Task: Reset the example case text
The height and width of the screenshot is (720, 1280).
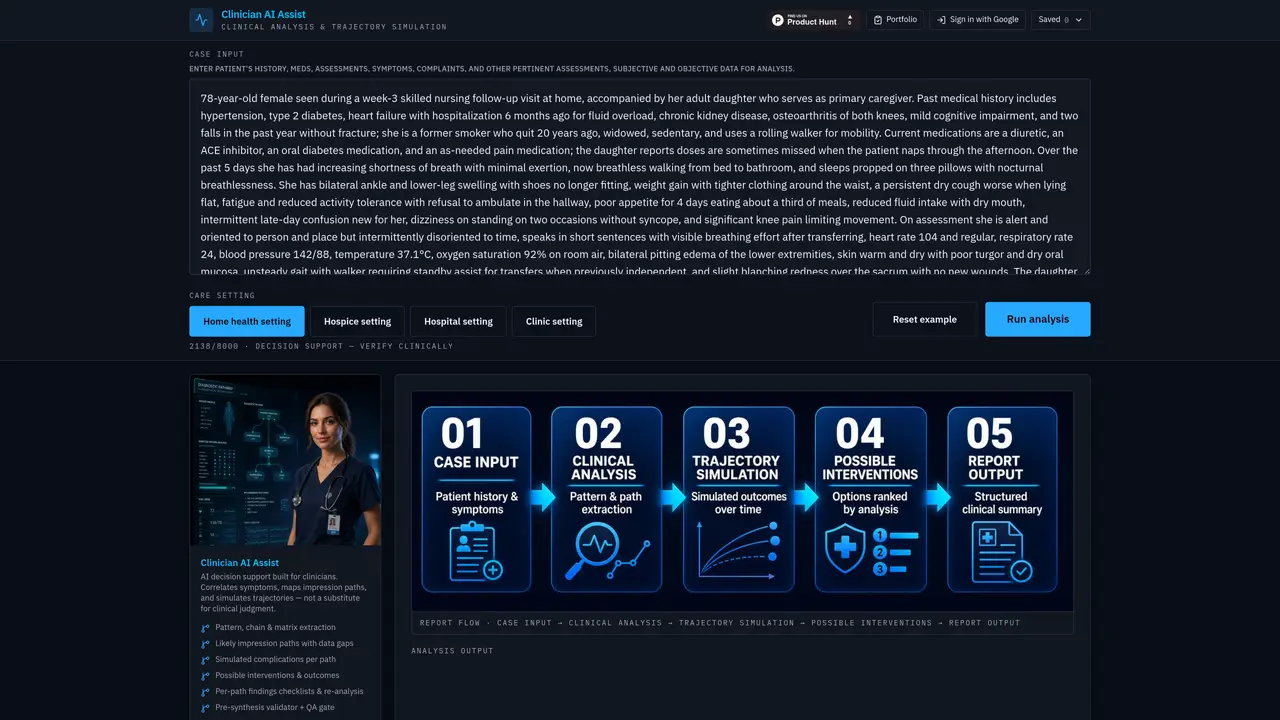Action: (925, 319)
